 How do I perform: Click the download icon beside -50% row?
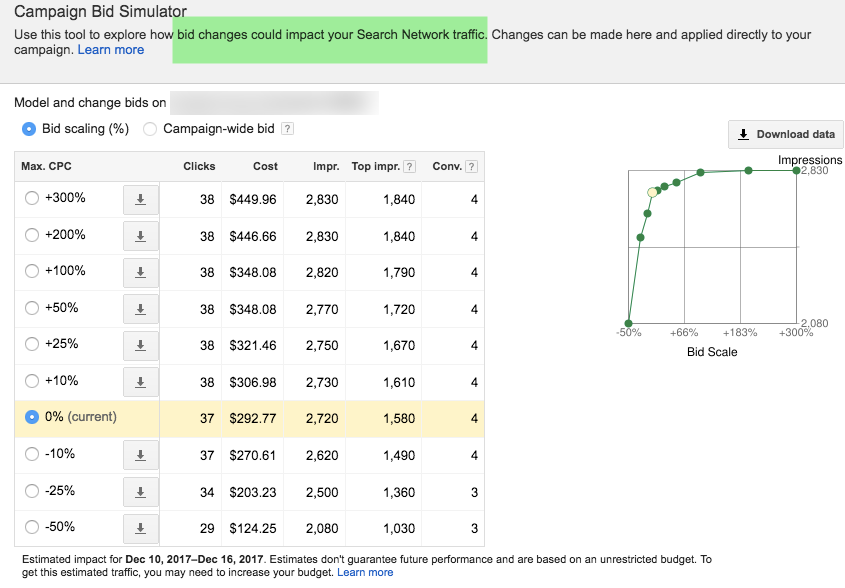coord(139,527)
